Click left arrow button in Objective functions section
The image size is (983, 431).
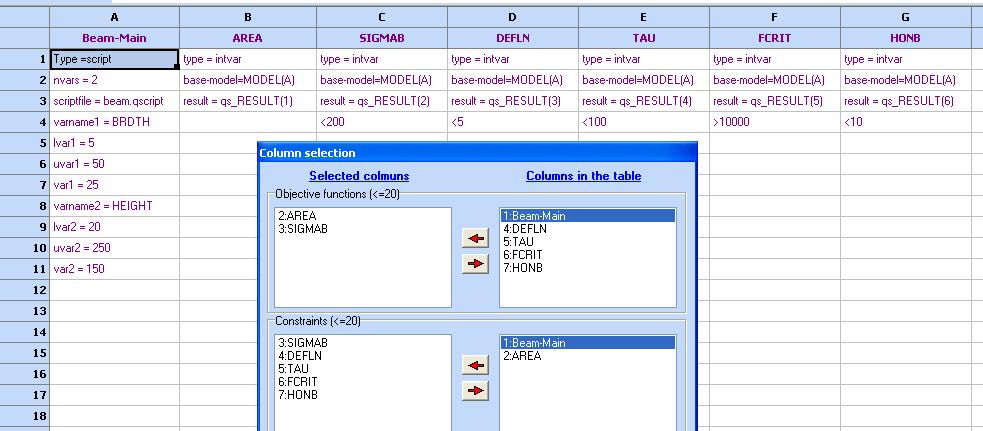point(475,238)
